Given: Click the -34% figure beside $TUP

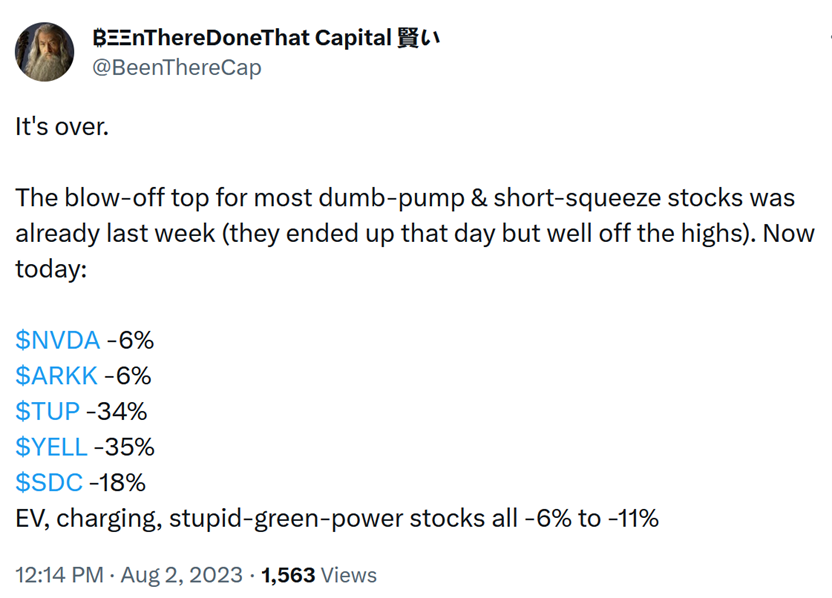Looking at the screenshot, I should tap(116, 411).
